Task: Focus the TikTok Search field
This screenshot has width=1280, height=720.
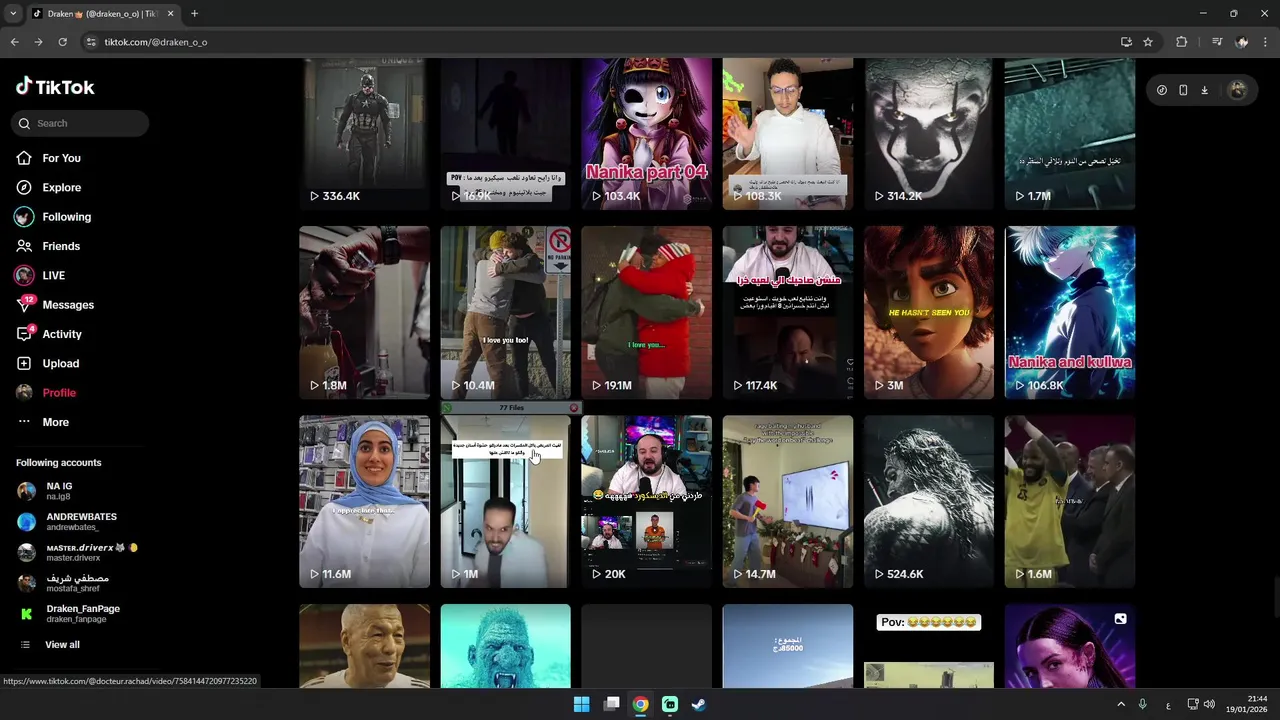Action: pos(80,123)
